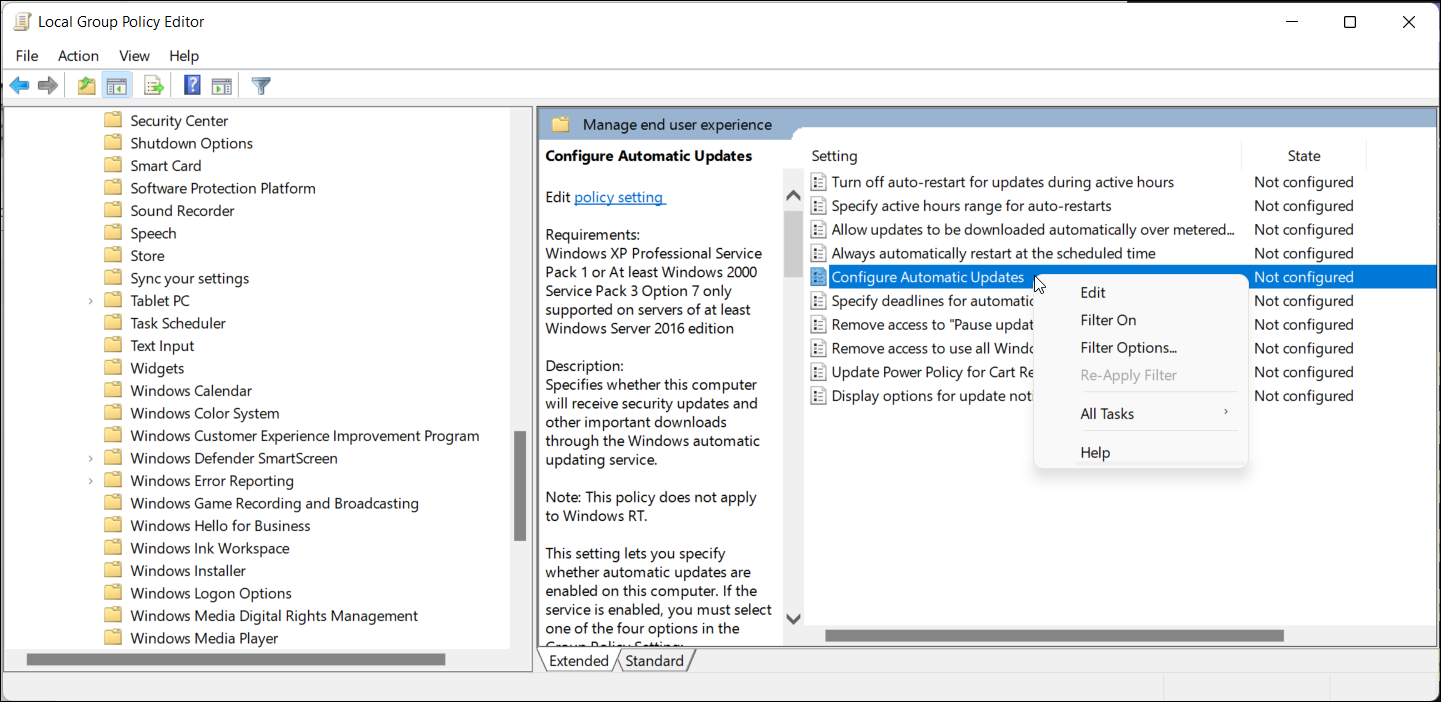Click the Forward navigation arrow
This screenshot has width=1441, height=702.
click(x=47, y=85)
